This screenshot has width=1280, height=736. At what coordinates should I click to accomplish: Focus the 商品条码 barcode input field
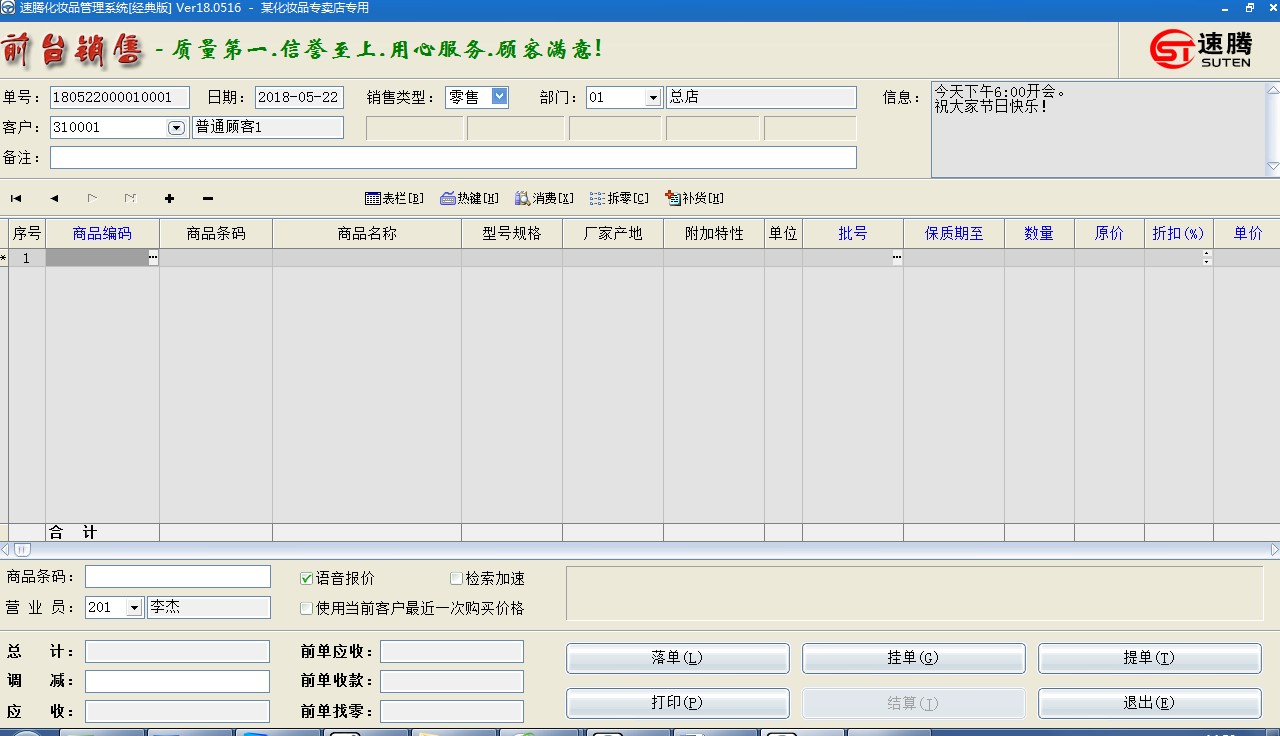(178, 577)
